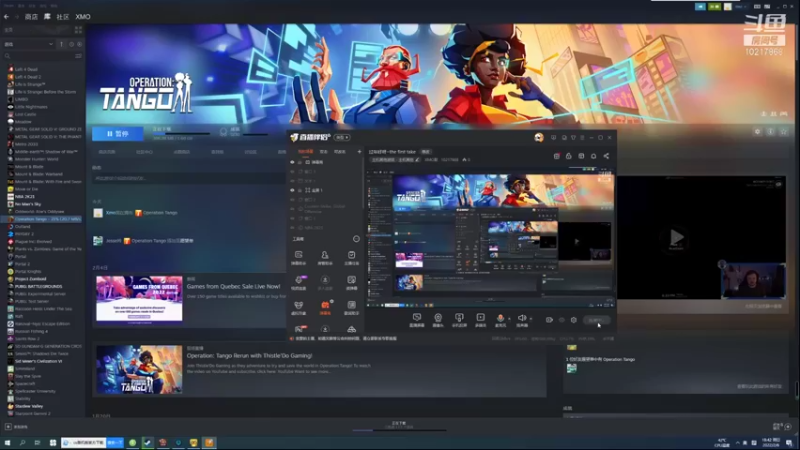Click the Operation Tango achievements progress bar
Screen dimensions: 800x450
click(255, 134)
